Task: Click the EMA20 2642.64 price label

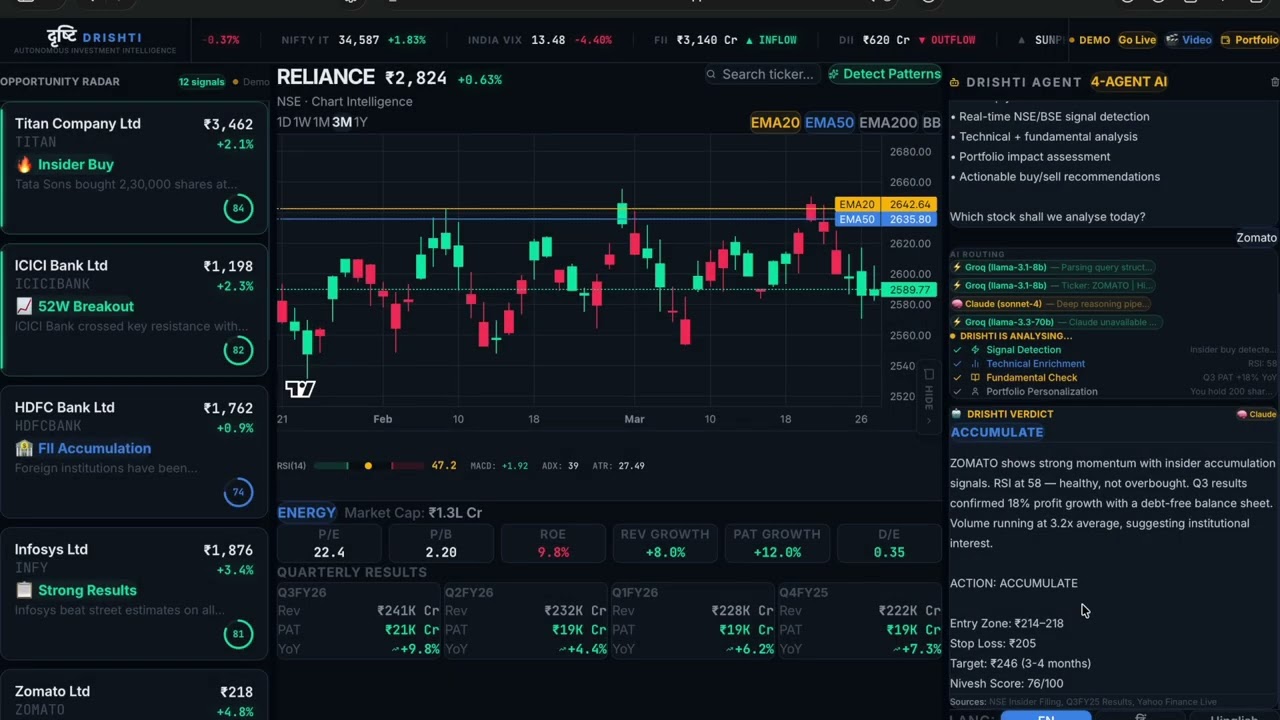Action: (x=885, y=205)
